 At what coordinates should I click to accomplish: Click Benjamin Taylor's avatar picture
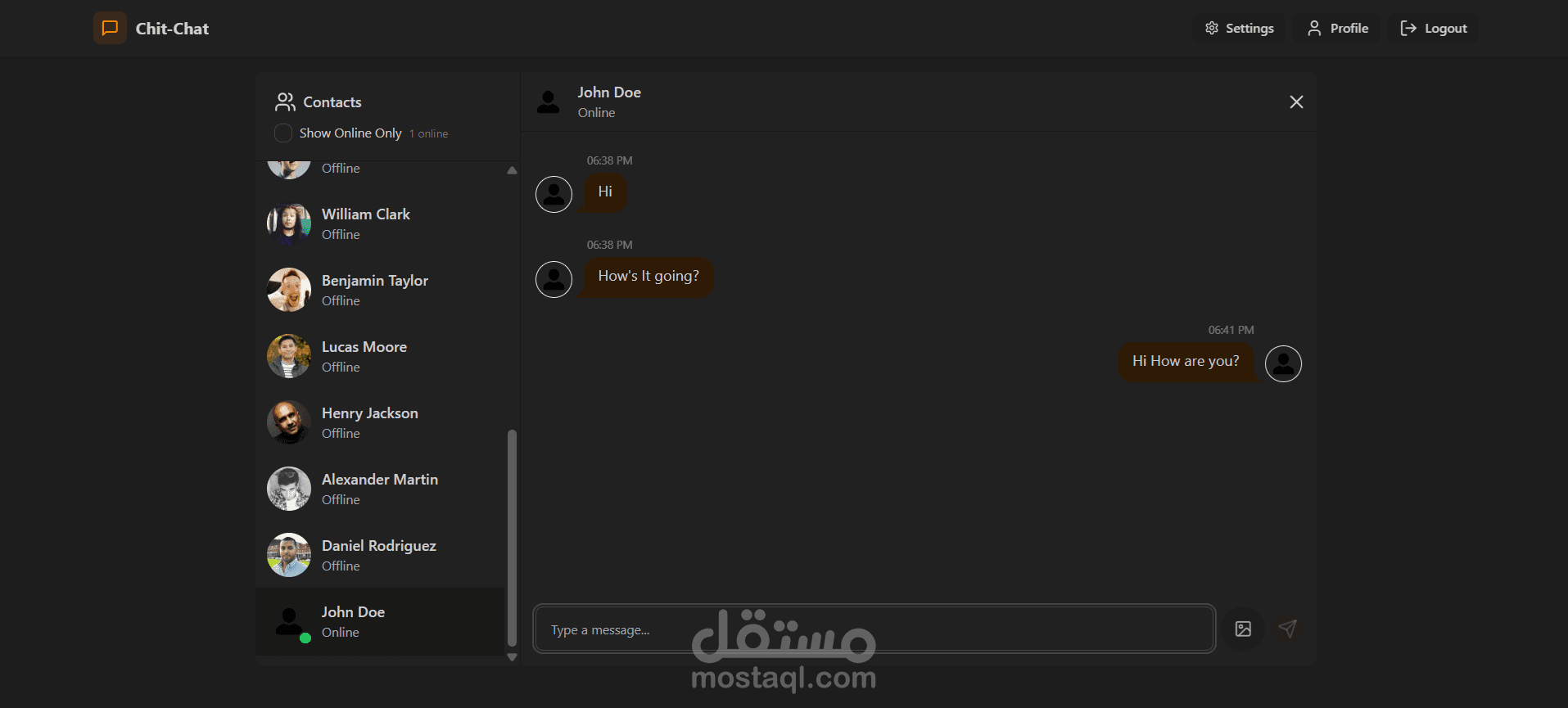[x=289, y=291]
